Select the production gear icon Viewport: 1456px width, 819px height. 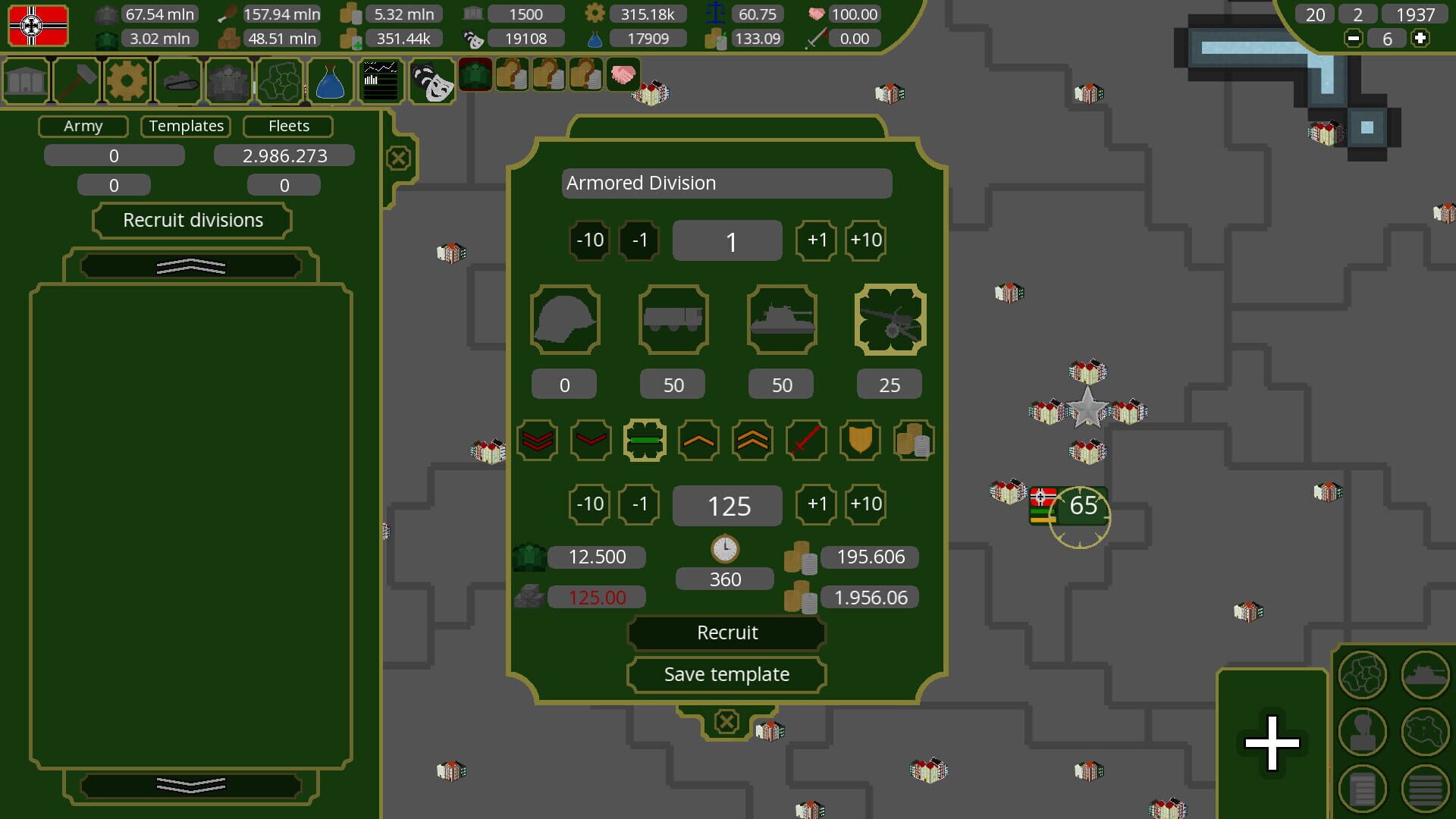[x=127, y=80]
